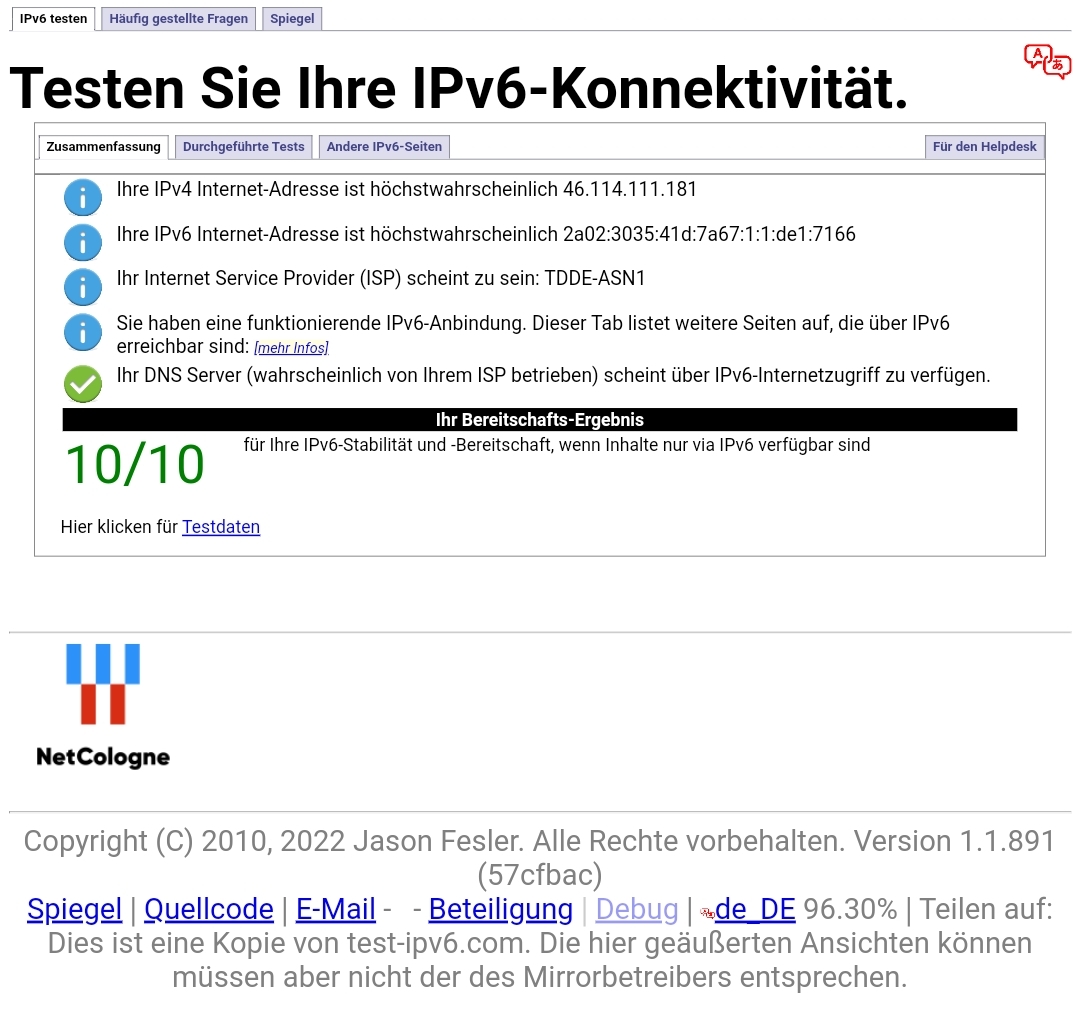1079x1020 pixels.
Task: Click the green 10/10 readiness score
Action: click(x=134, y=463)
